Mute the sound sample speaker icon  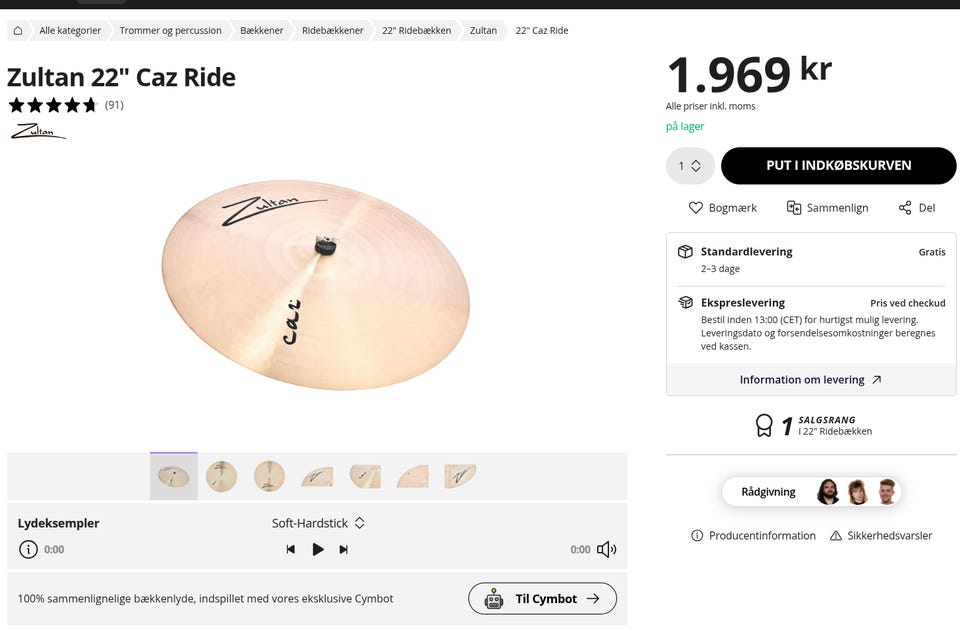tap(606, 549)
